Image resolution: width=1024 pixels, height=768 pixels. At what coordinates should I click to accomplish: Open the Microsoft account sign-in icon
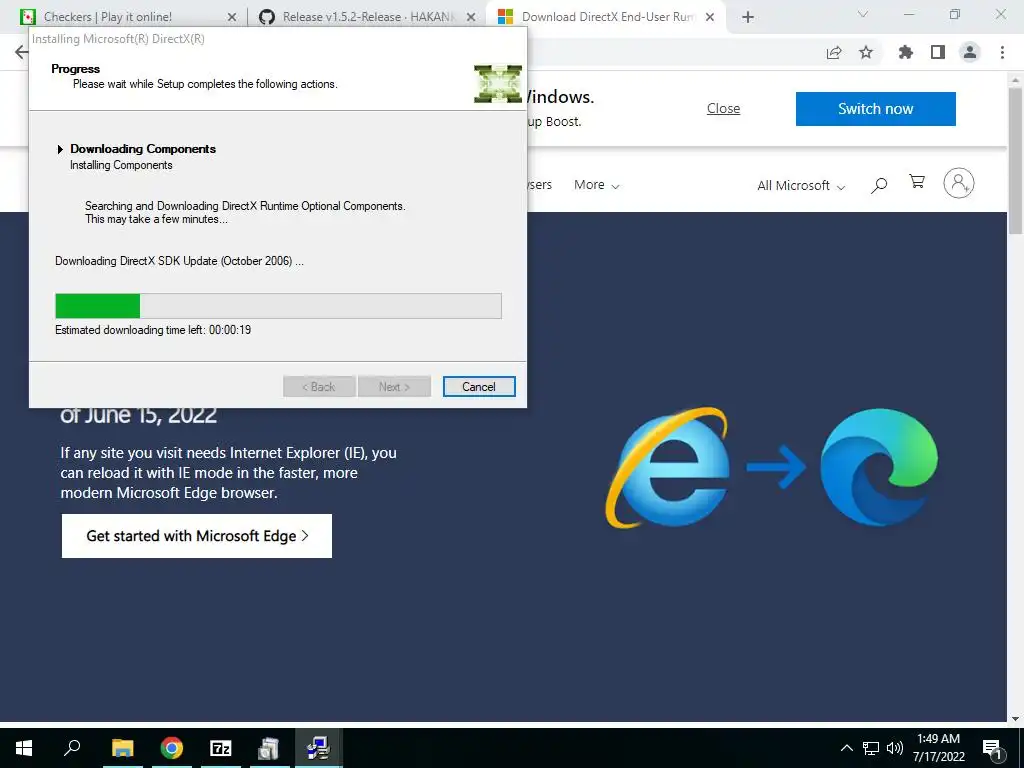[959, 183]
